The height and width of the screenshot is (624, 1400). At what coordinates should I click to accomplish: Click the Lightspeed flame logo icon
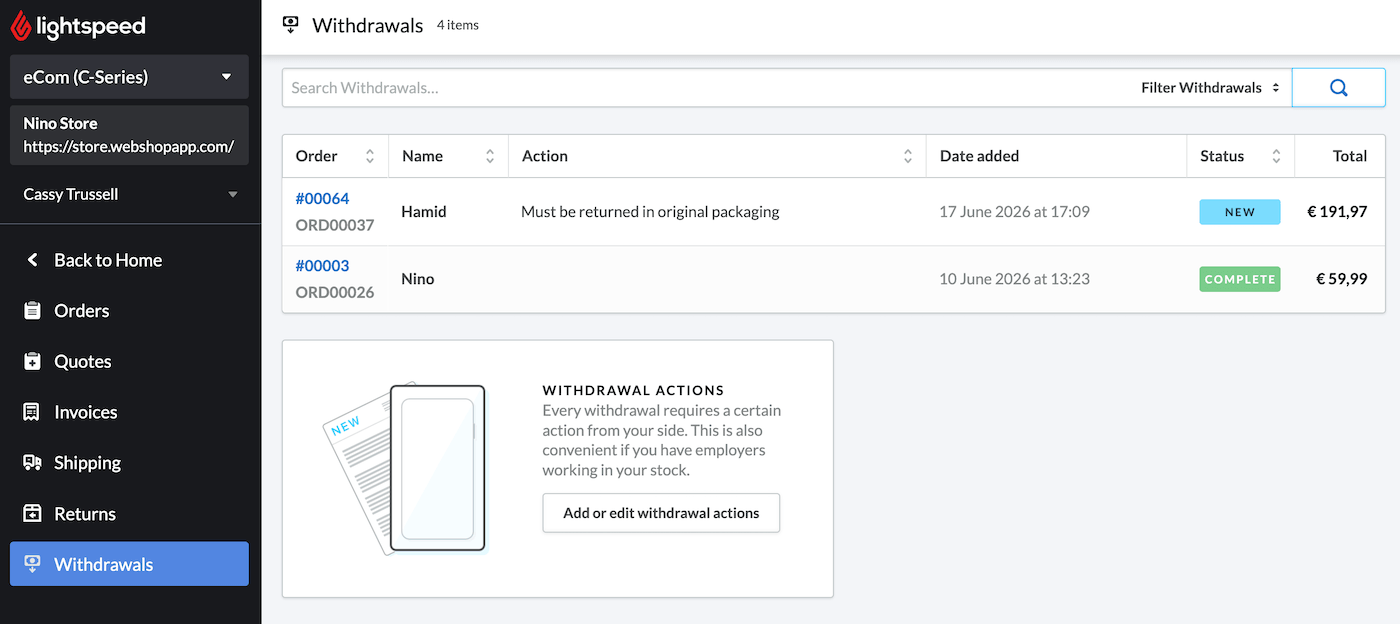coord(21,26)
